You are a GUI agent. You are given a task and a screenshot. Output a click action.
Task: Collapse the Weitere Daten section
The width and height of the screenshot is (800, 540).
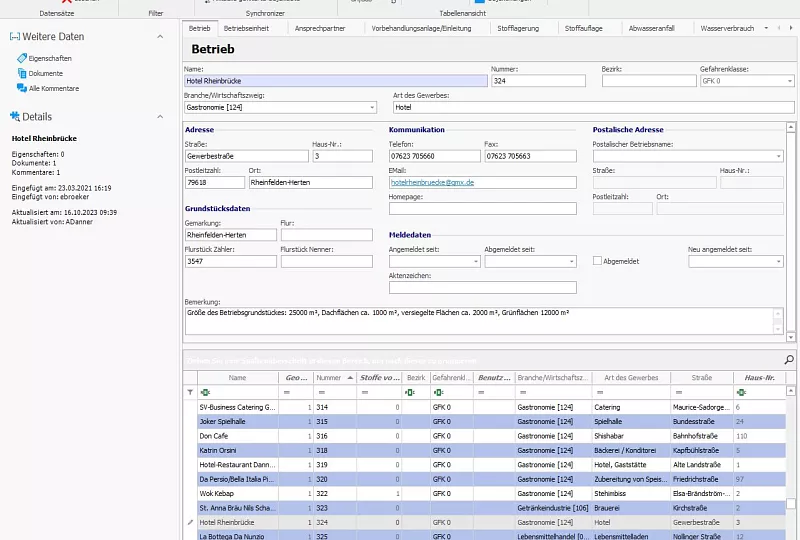(160, 36)
